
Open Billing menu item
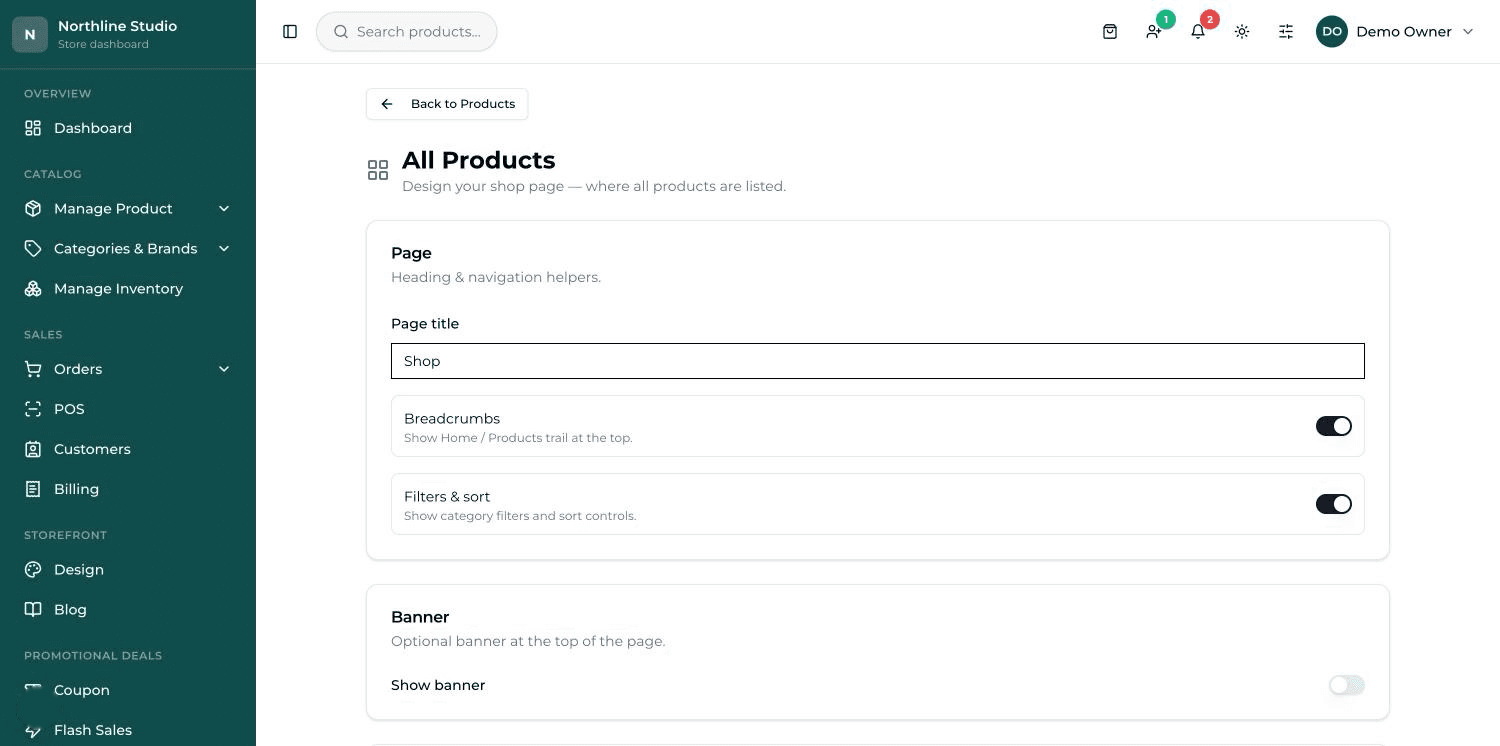128,489
